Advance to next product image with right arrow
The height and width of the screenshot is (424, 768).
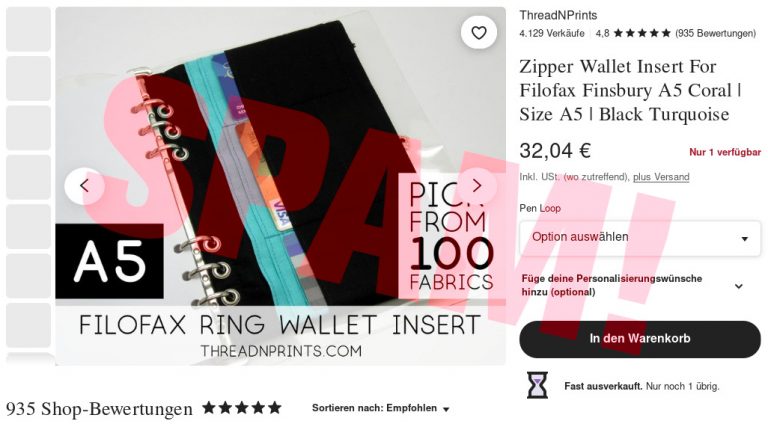click(477, 186)
